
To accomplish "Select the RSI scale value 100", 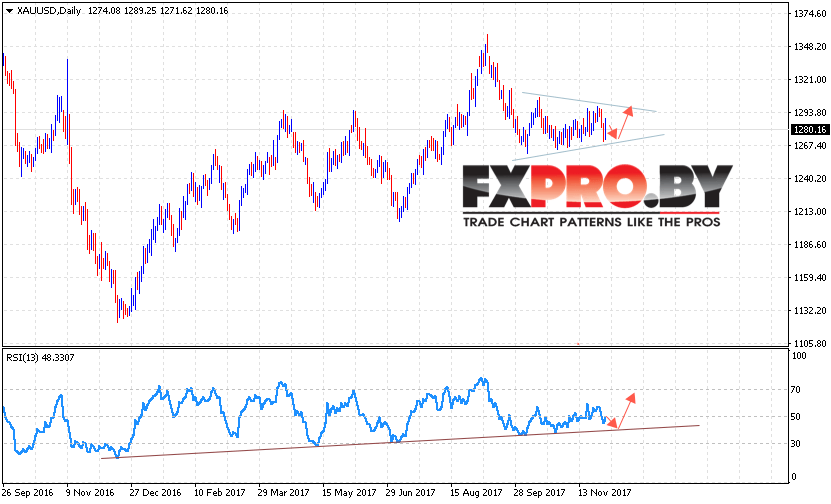I will point(799,356).
